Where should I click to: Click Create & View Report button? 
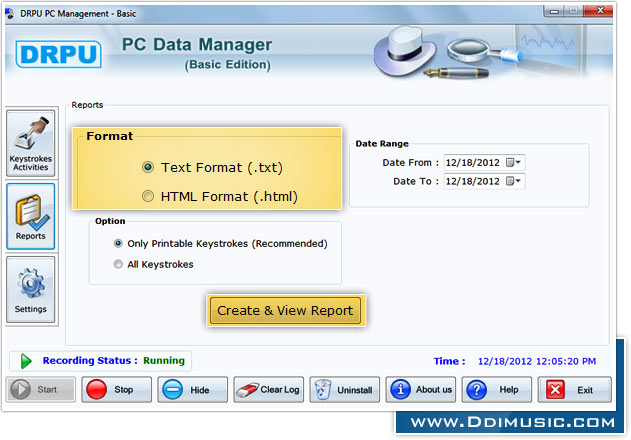[285, 310]
